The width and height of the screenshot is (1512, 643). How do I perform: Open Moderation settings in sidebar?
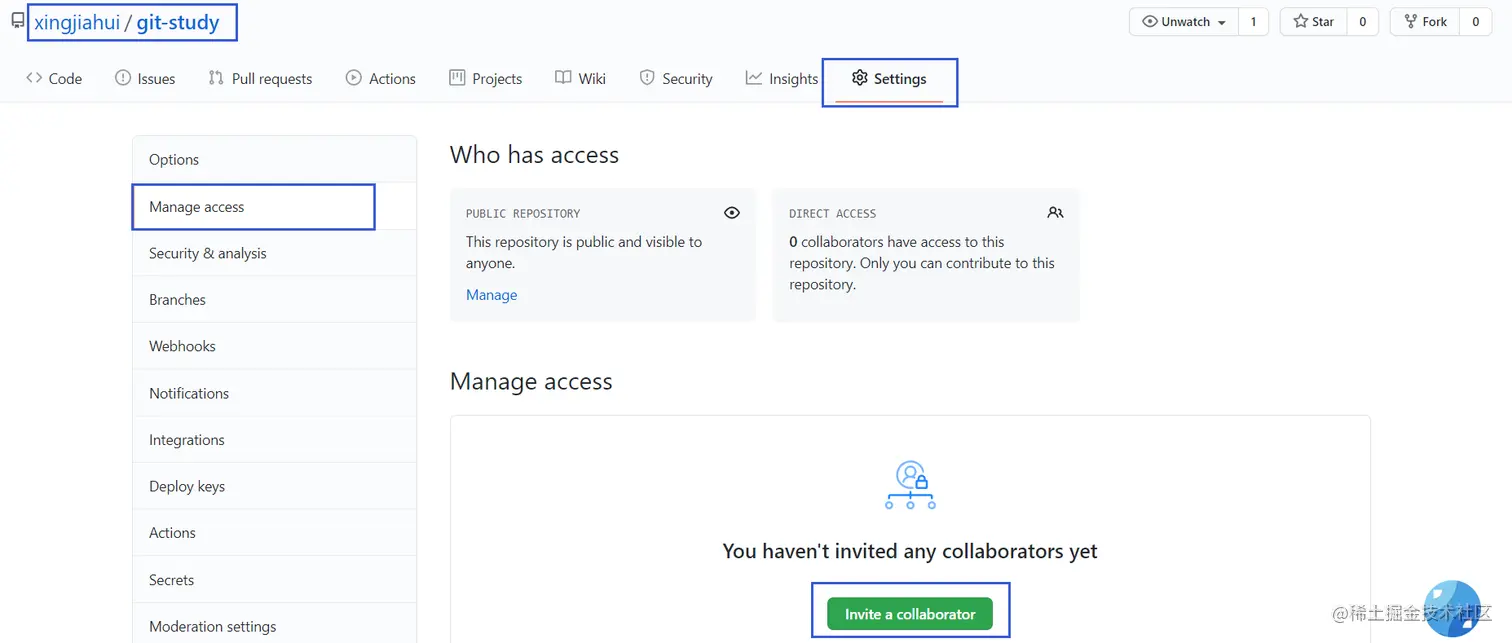pos(274,626)
